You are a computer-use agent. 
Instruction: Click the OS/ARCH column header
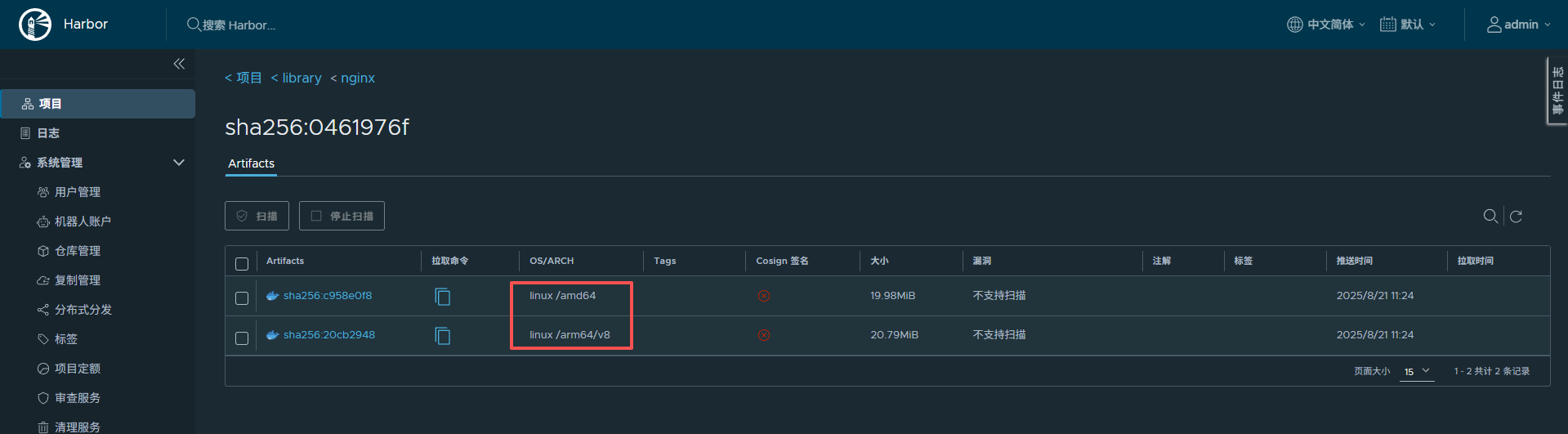point(552,261)
